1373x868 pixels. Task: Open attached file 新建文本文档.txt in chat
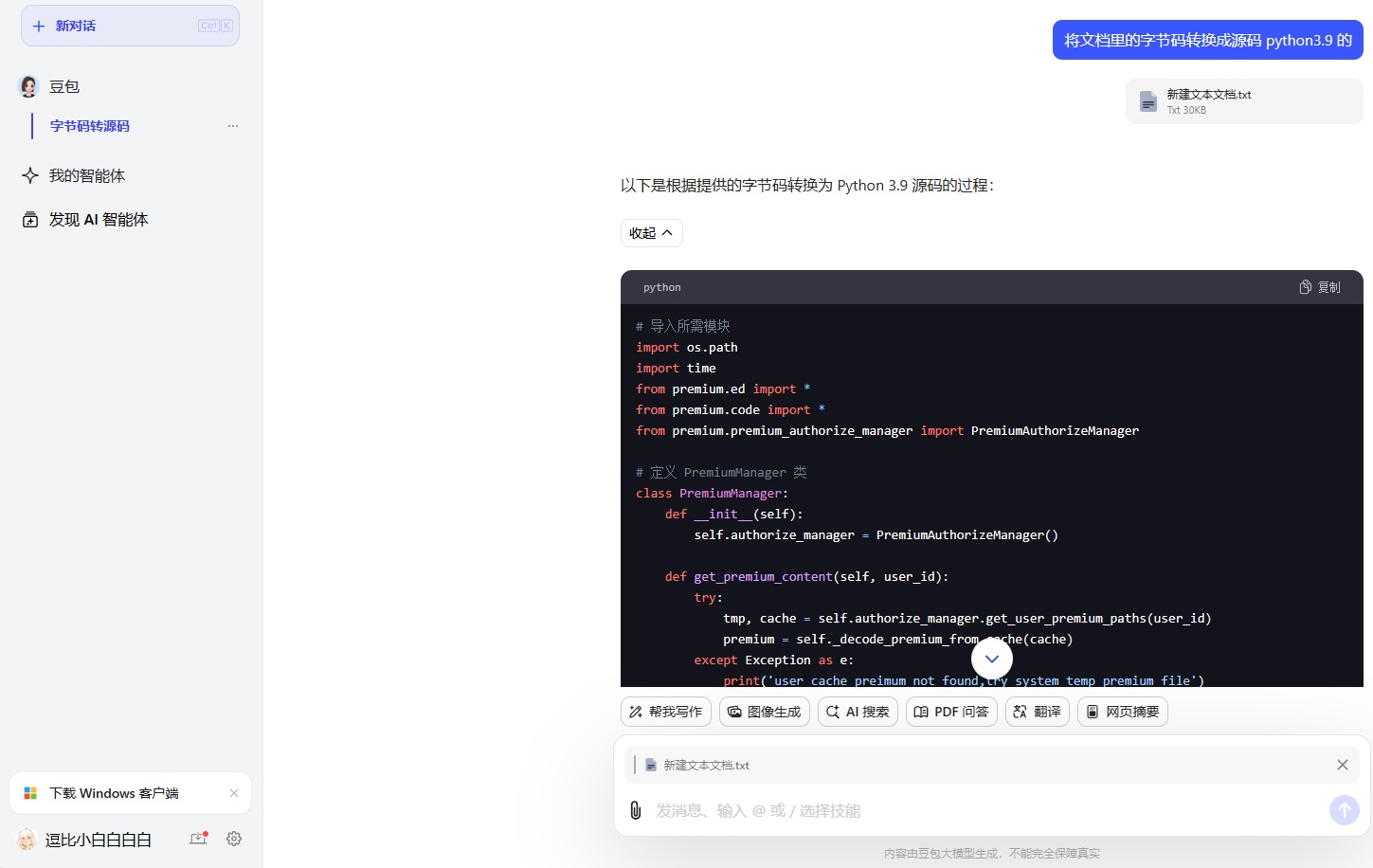coord(1244,101)
